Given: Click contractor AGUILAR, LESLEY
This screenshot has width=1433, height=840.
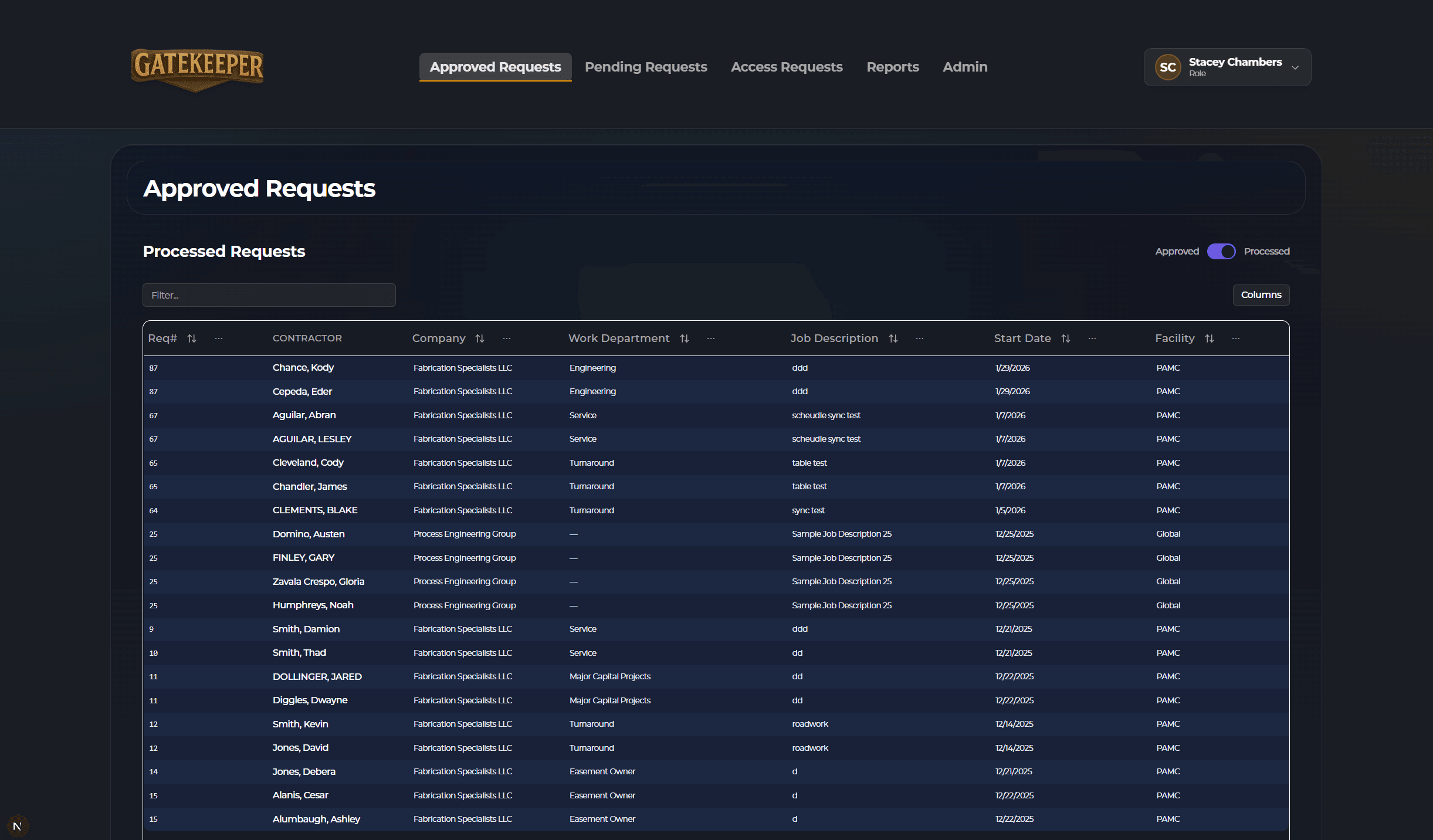Looking at the screenshot, I should click(x=312, y=439).
